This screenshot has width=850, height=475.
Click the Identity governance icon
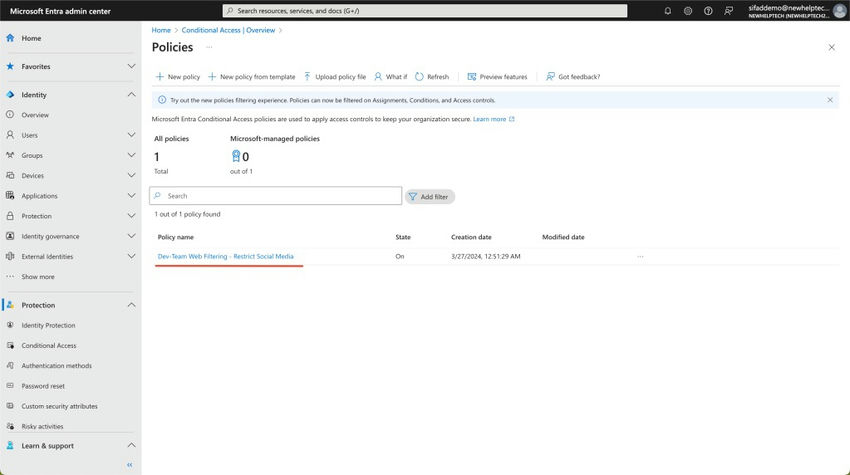coord(10,236)
